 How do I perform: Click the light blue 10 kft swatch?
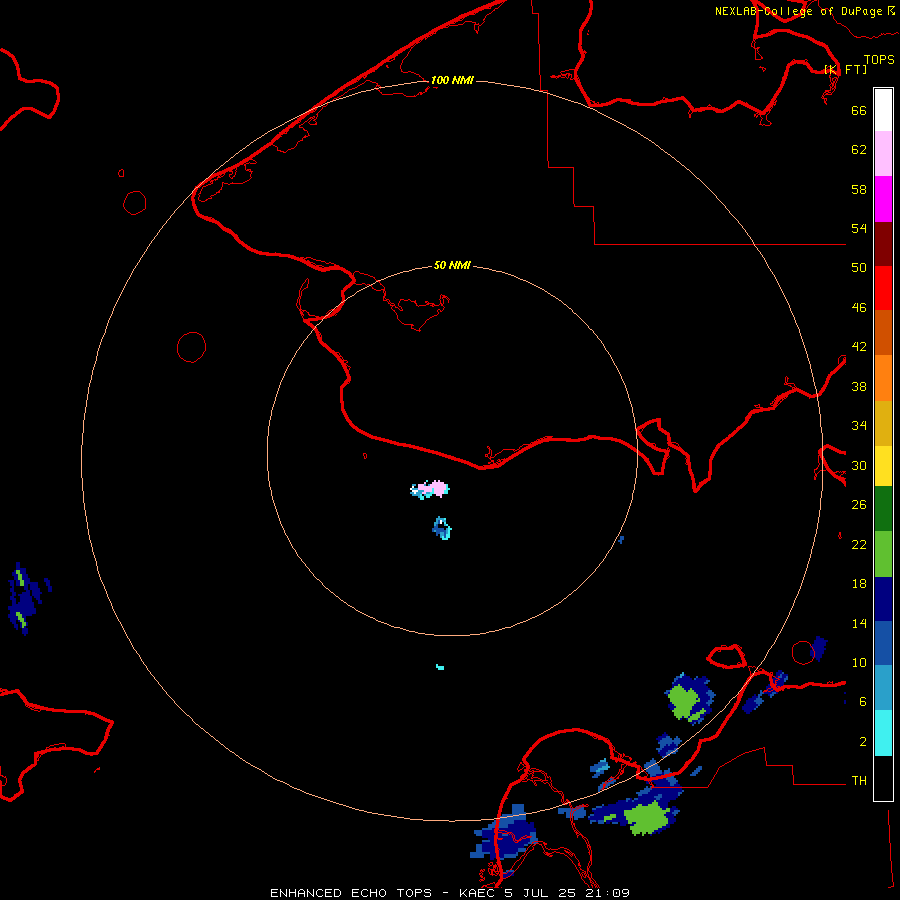[883, 687]
